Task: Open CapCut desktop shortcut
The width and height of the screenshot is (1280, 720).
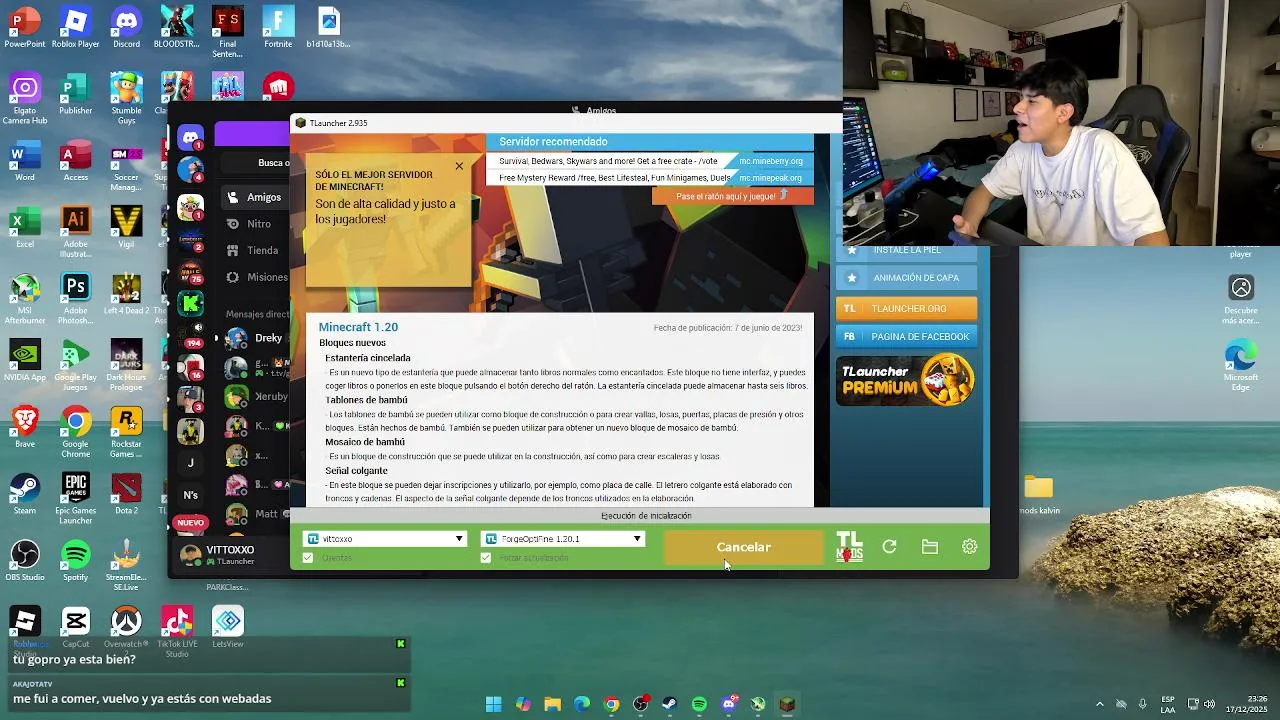Action: (76, 627)
